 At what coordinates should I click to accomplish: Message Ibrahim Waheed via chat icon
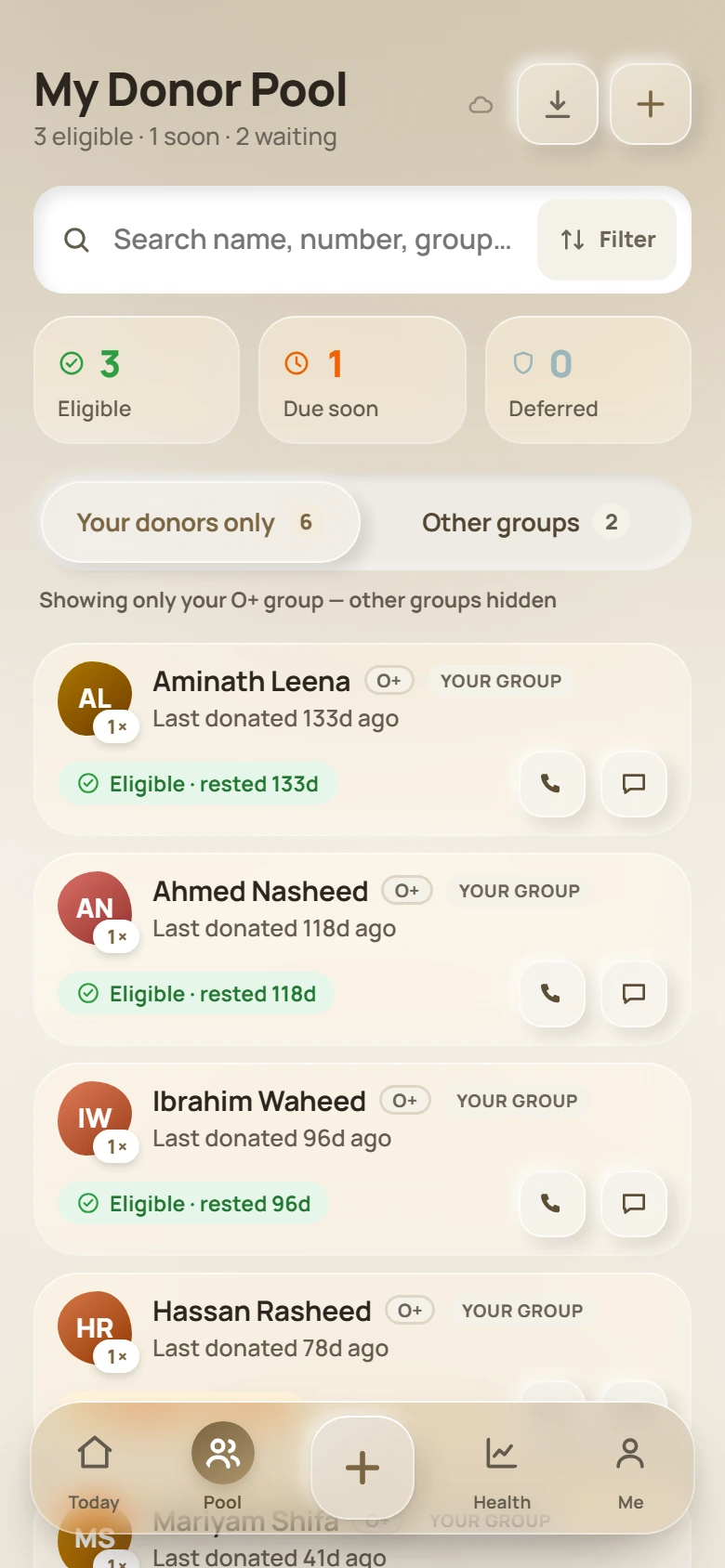[x=634, y=1204]
